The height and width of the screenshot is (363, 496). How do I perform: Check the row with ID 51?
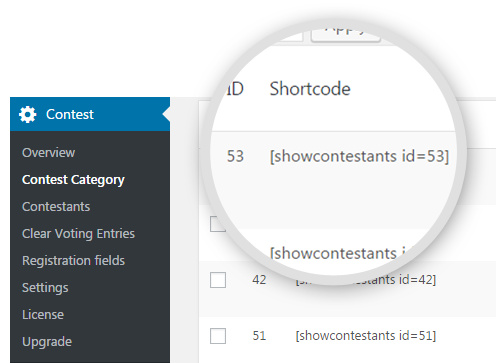(x=218, y=336)
